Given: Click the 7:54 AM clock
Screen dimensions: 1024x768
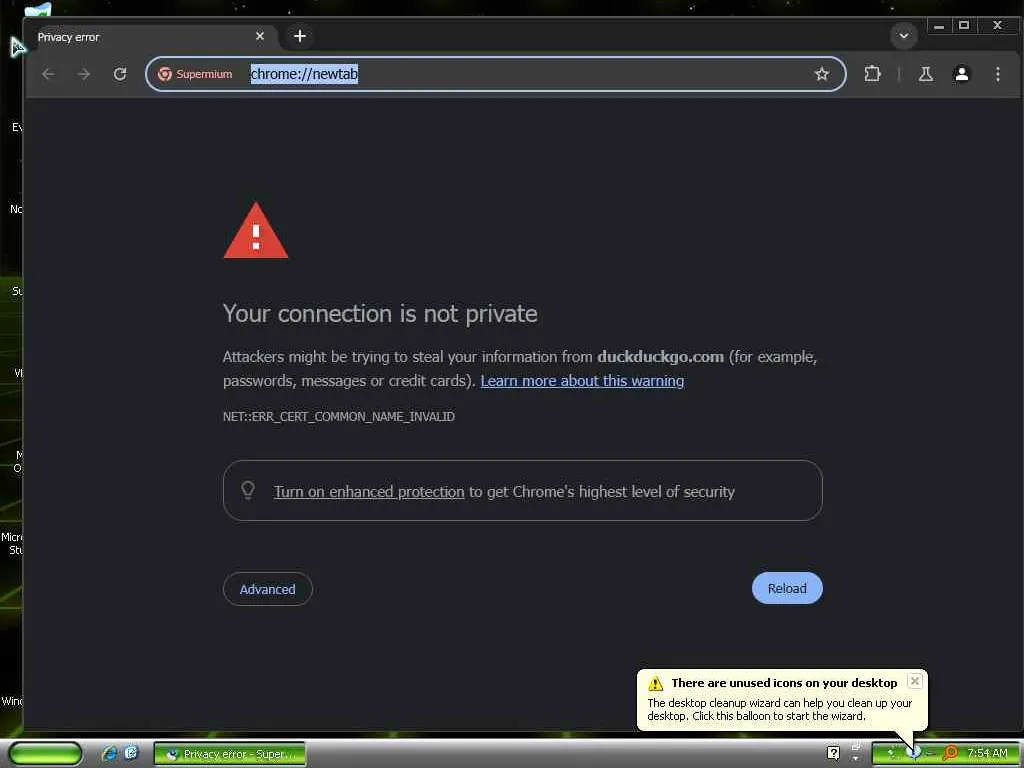Looking at the screenshot, I should 987,753.
